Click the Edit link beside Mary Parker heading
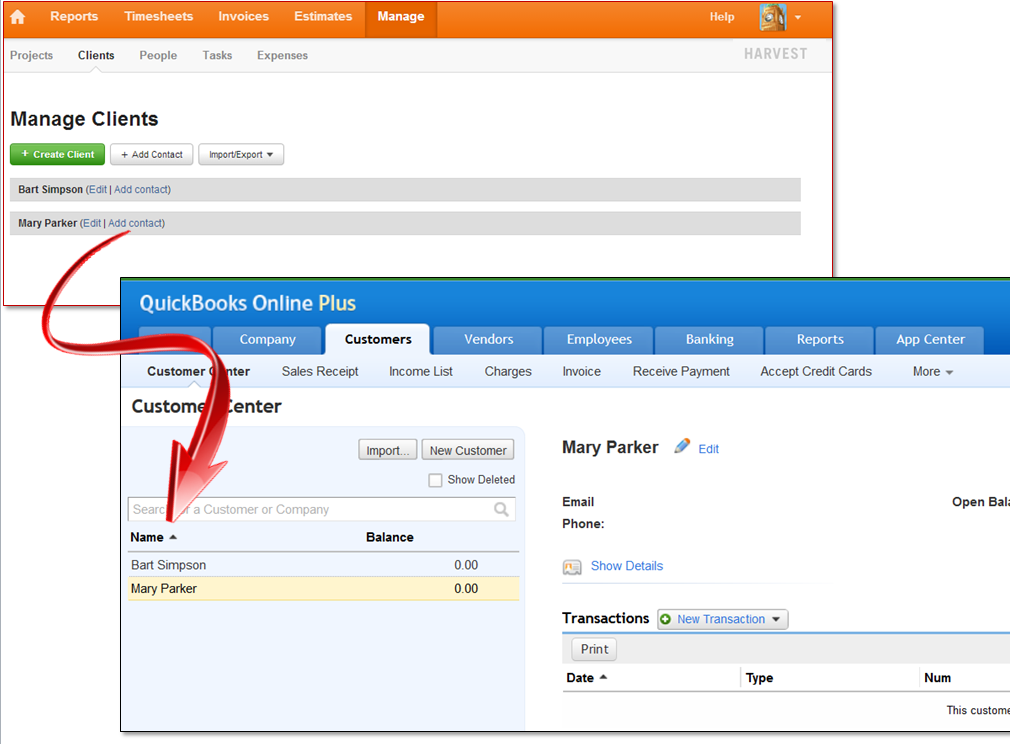 click(709, 449)
